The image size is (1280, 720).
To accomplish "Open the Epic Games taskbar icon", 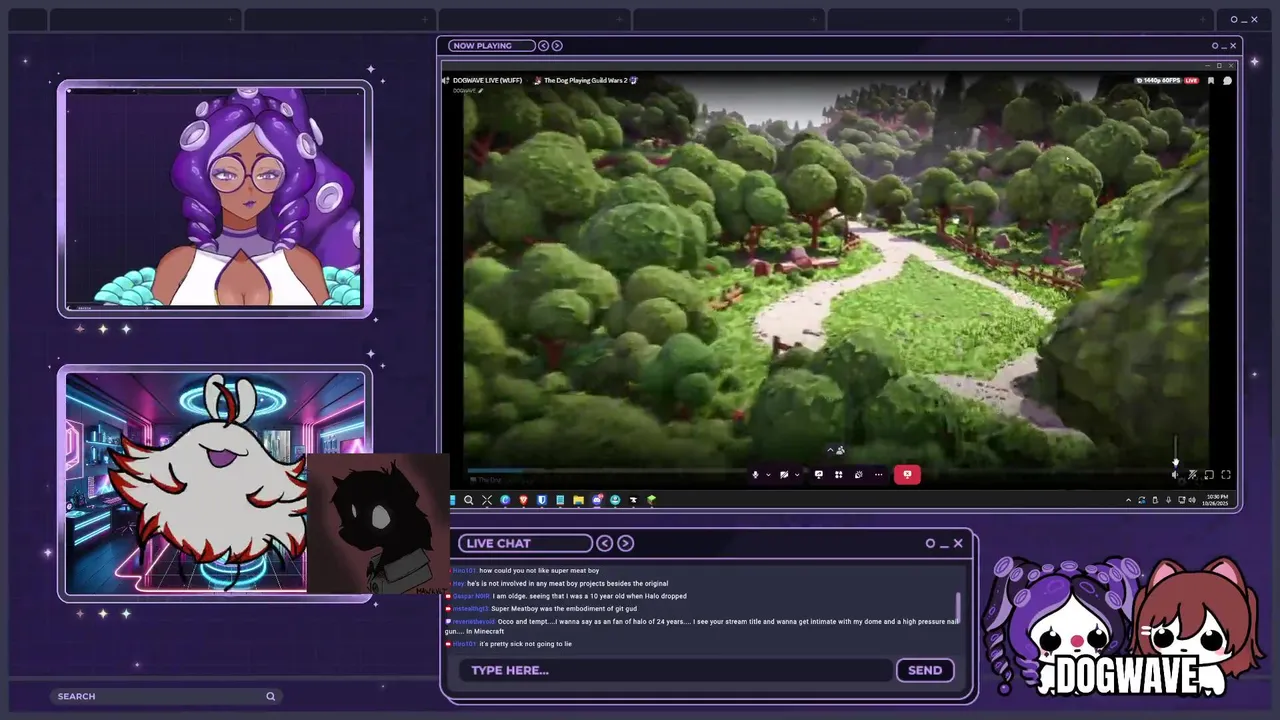I will point(633,500).
